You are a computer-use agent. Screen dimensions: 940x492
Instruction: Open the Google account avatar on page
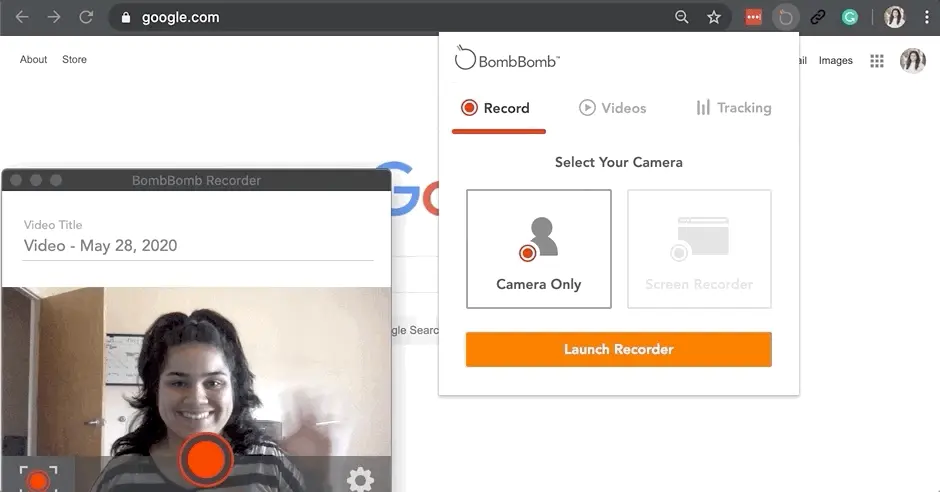coord(912,61)
